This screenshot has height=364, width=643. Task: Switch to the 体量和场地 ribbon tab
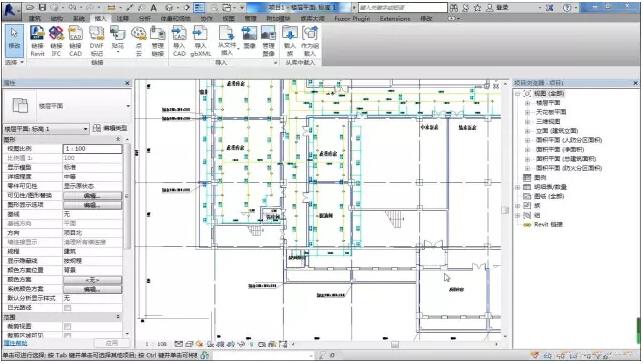(176, 18)
